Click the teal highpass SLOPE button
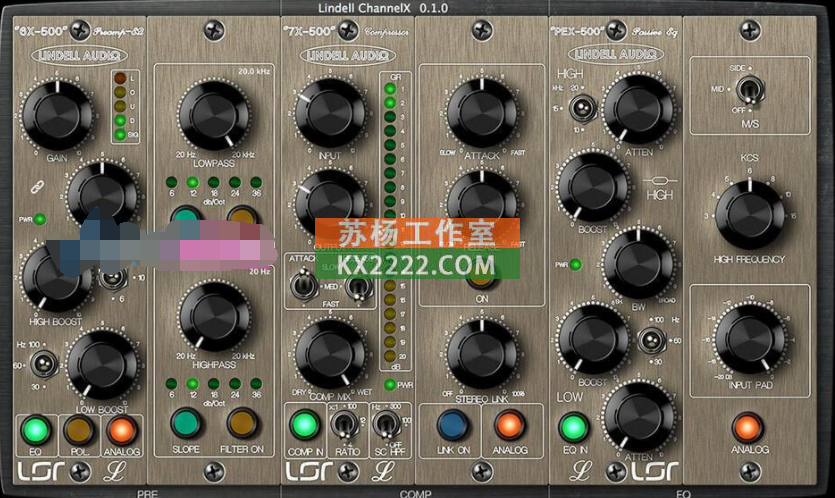The width and height of the screenshot is (835, 498). pyautogui.click(x=185, y=423)
